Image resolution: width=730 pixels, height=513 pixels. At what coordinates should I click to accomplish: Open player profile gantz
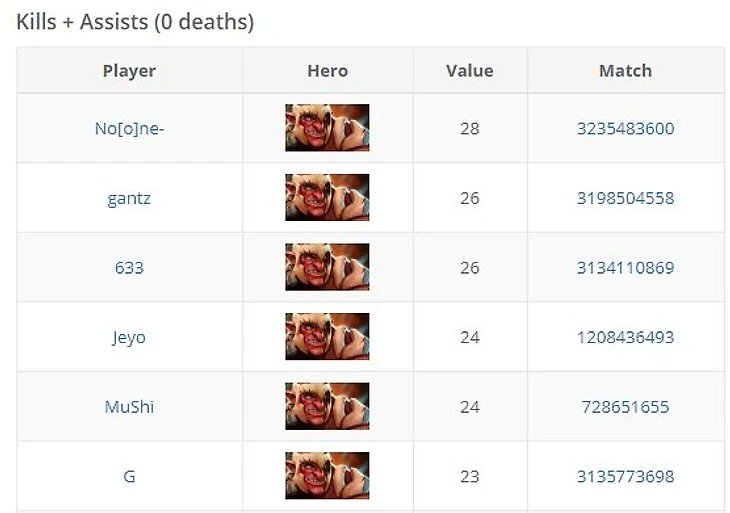pyautogui.click(x=129, y=198)
